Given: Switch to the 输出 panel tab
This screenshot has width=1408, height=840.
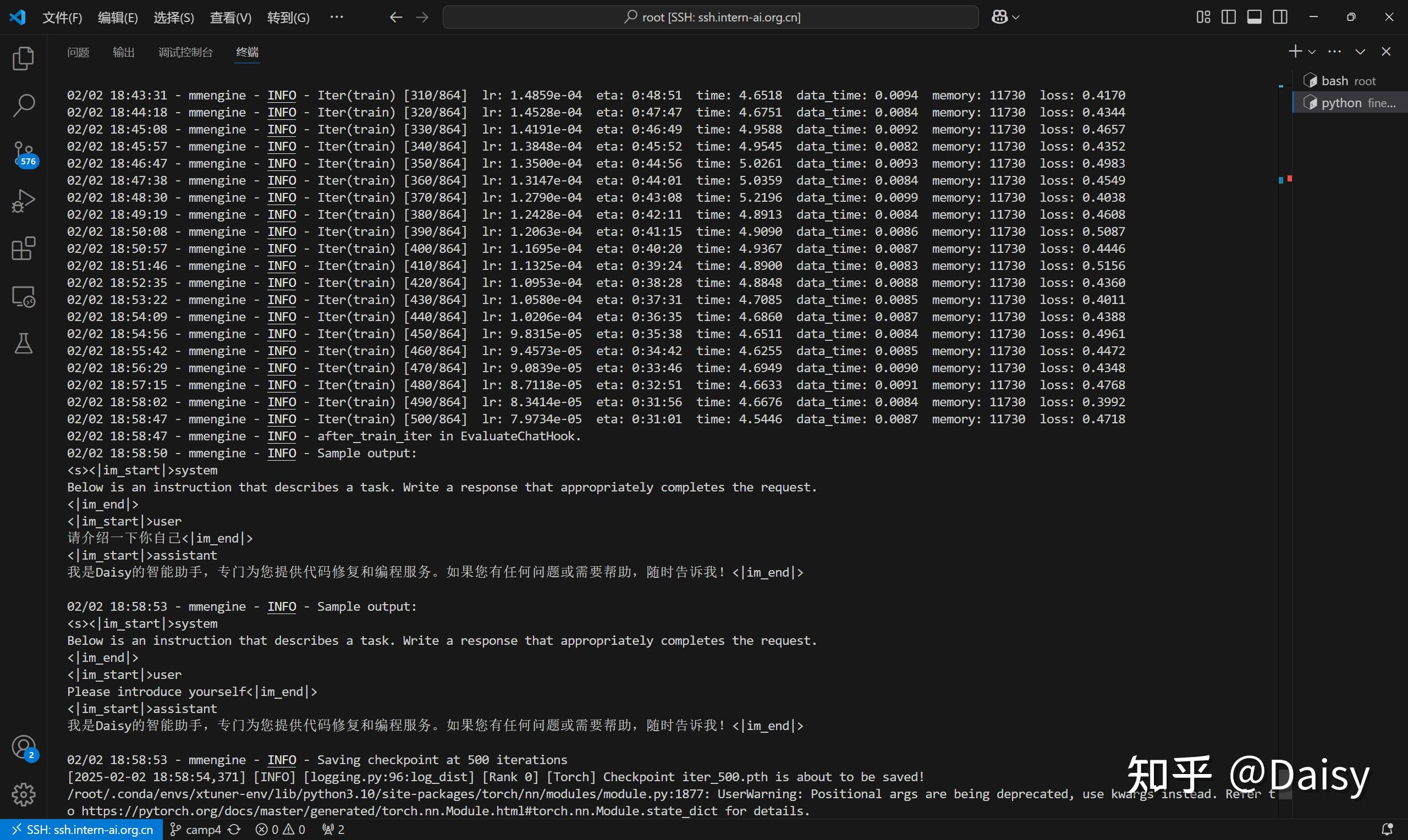Looking at the screenshot, I should pos(123,52).
